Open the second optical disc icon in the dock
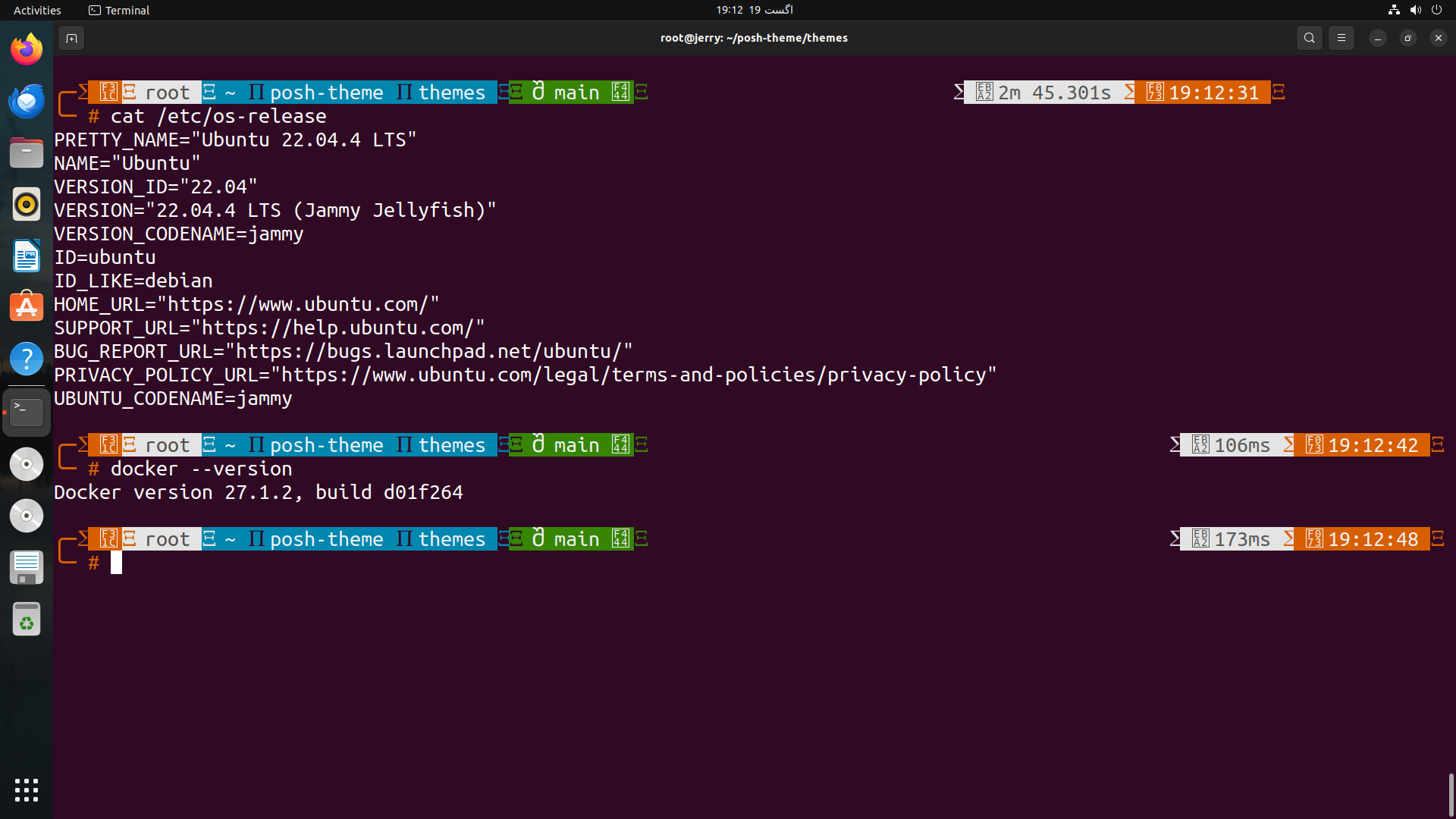The width and height of the screenshot is (1456, 819). [27, 516]
